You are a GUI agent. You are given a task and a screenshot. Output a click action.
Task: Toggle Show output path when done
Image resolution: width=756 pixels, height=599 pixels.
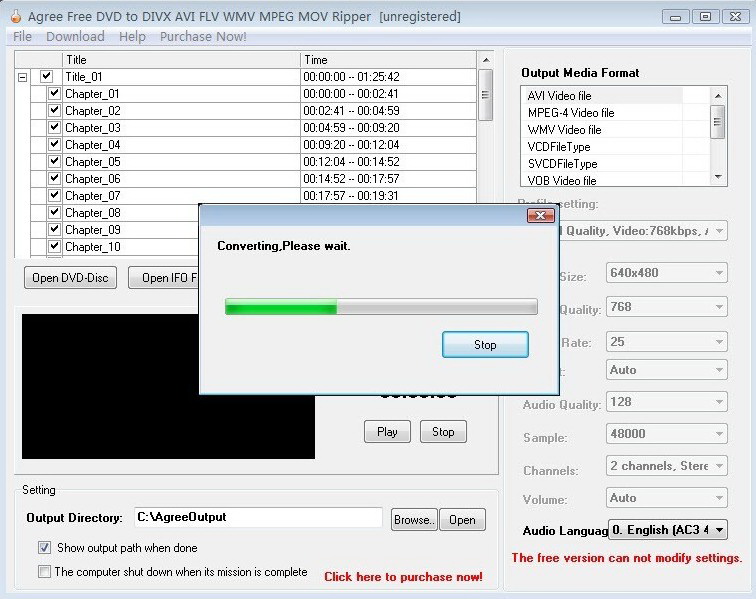pyautogui.click(x=44, y=548)
